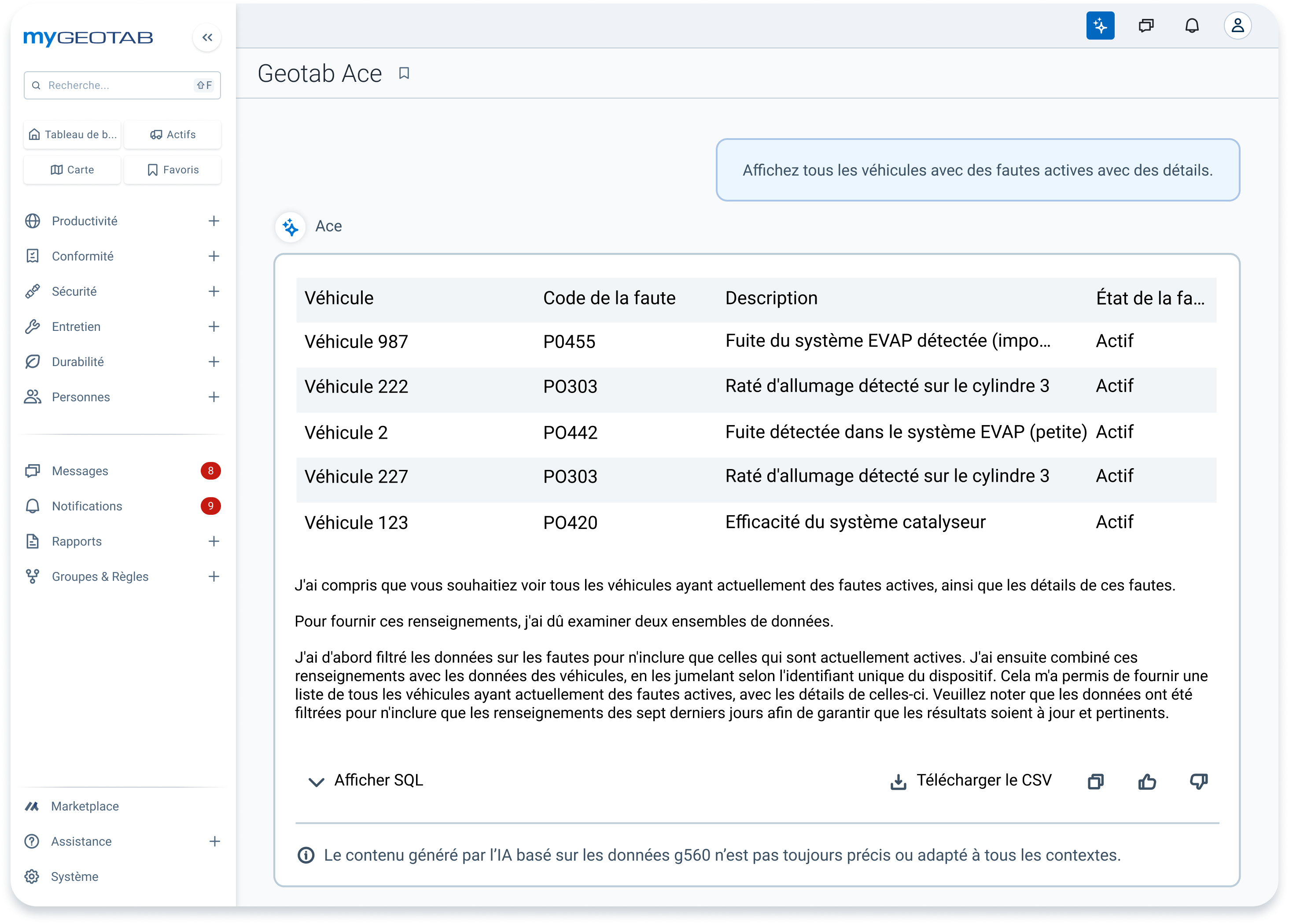1289x924 pixels.
Task: Click the Code de la faute column header
Action: click(609, 298)
